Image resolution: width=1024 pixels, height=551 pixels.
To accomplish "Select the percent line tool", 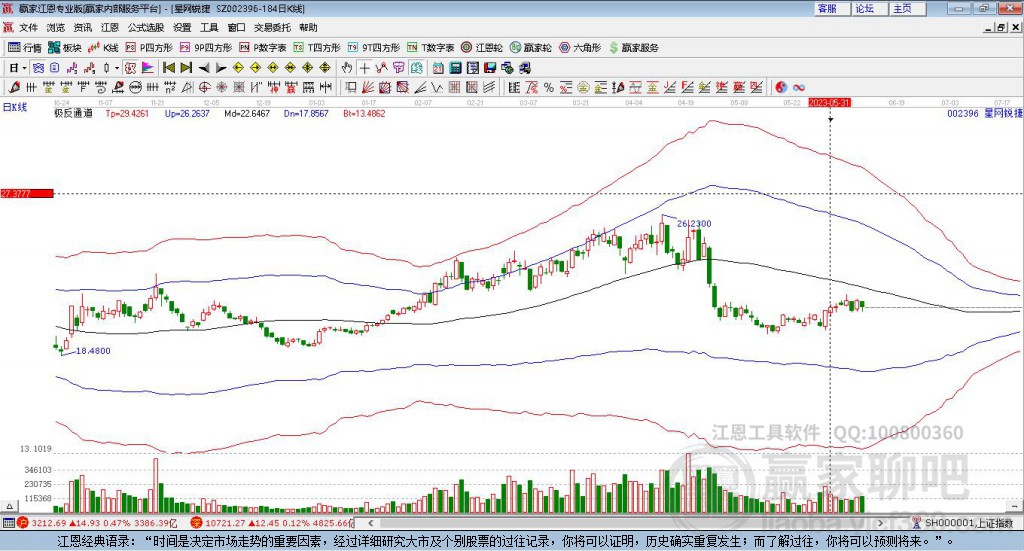I will [549, 87].
